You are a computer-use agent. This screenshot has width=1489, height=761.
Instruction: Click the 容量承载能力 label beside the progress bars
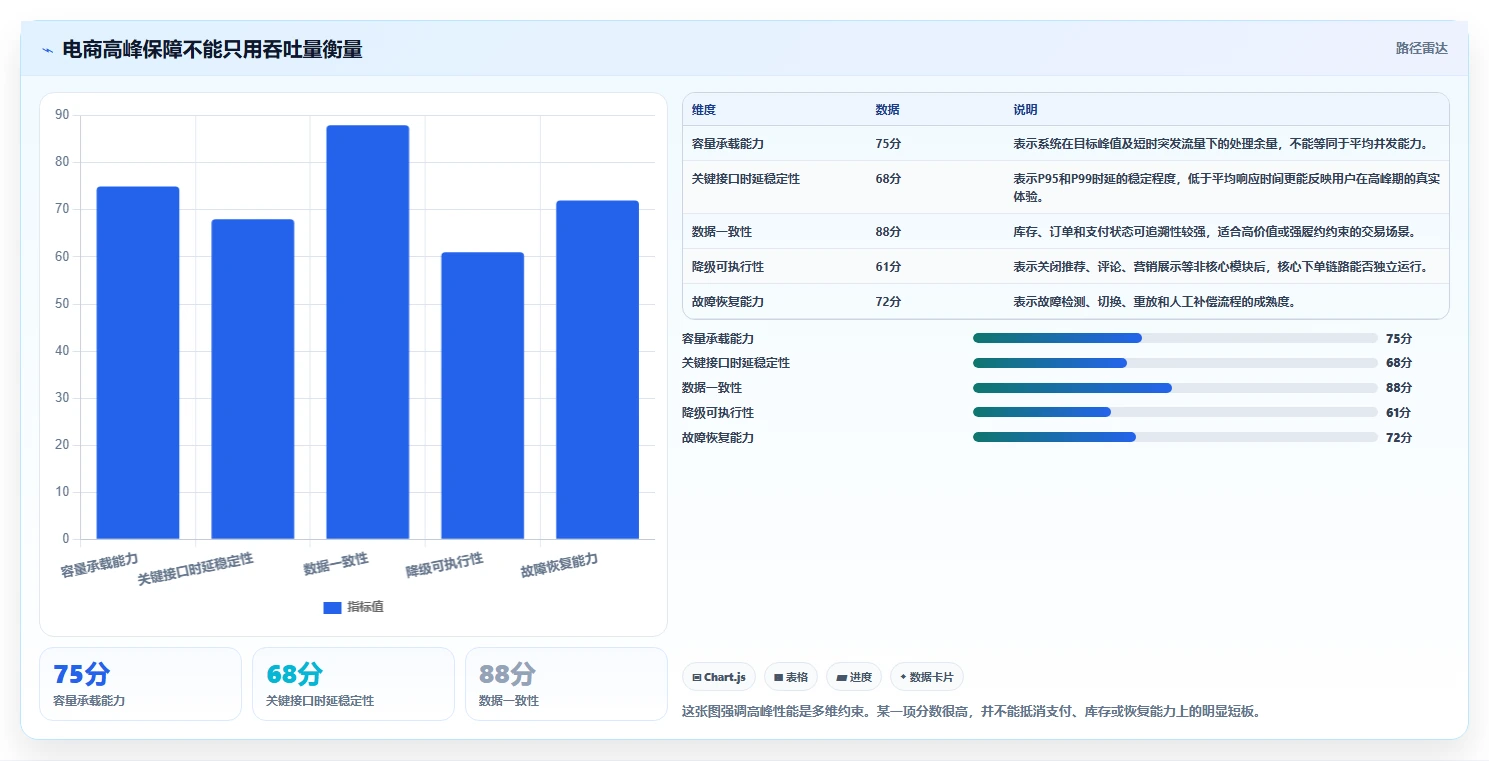(718, 338)
